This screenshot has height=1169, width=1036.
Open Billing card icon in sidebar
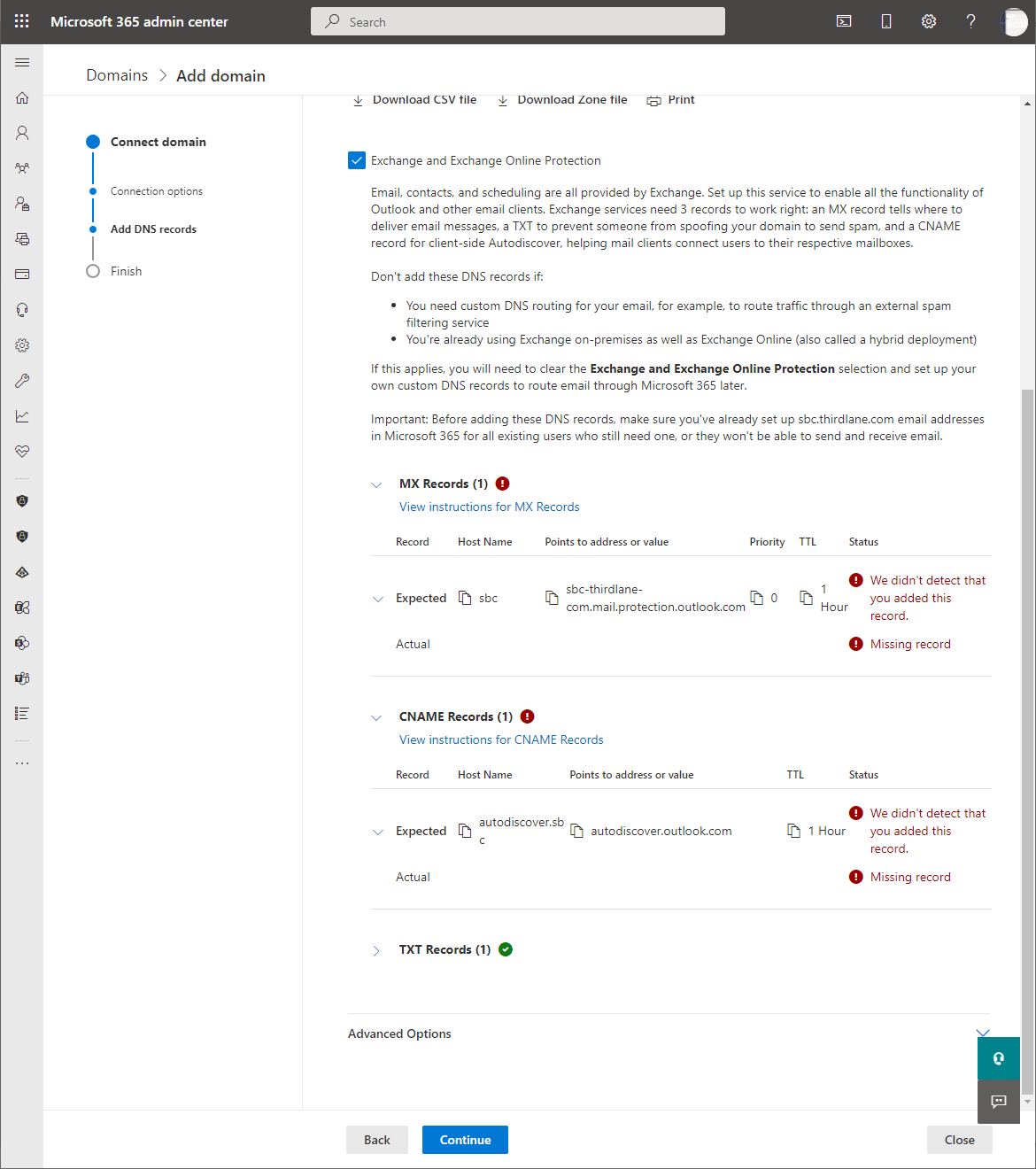point(22,275)
